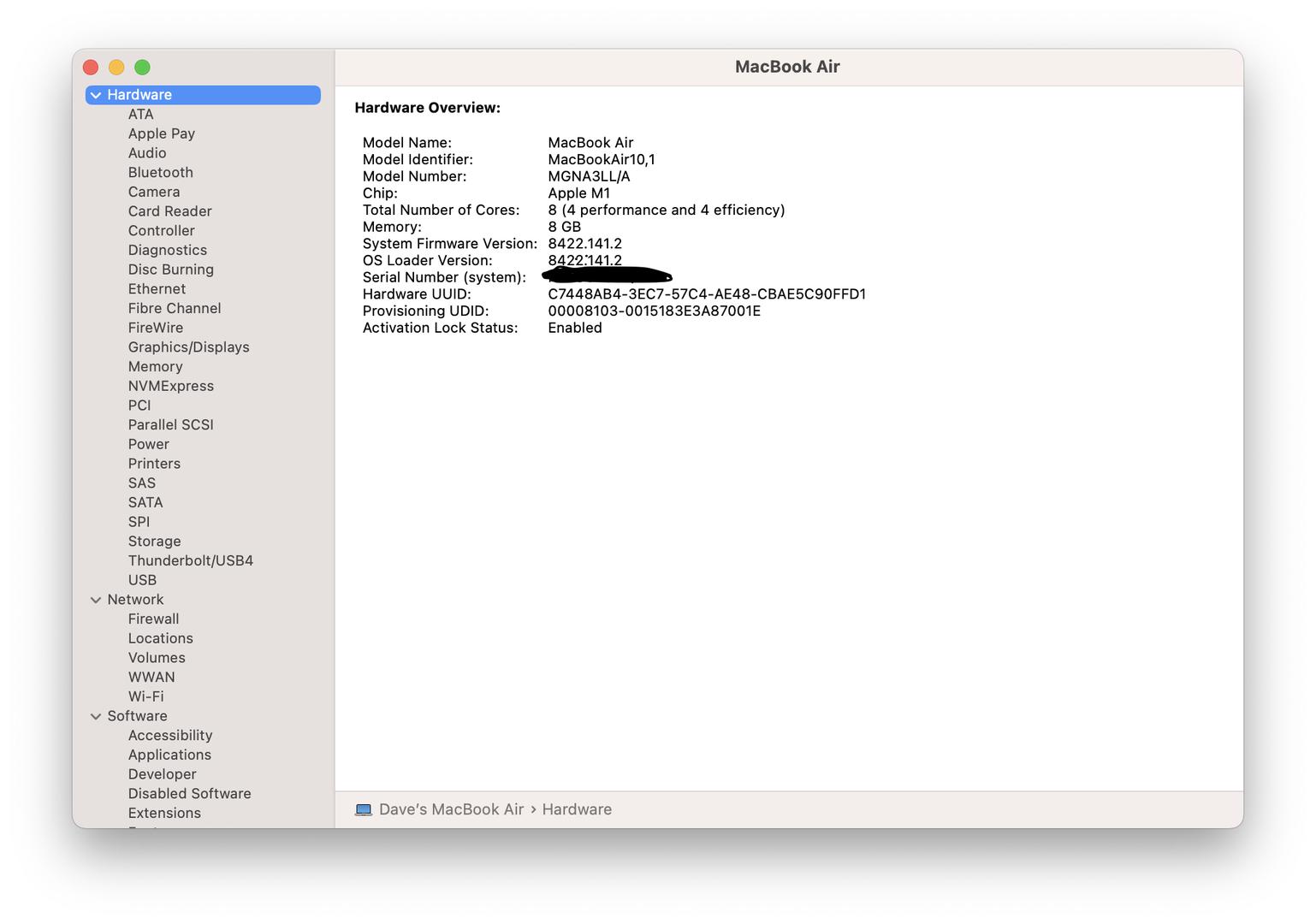The height and width of the screenshot is (924, 1316).
Task: Click the 8 GB memory value
Action: pyautogui.click(x=565, y=227)
